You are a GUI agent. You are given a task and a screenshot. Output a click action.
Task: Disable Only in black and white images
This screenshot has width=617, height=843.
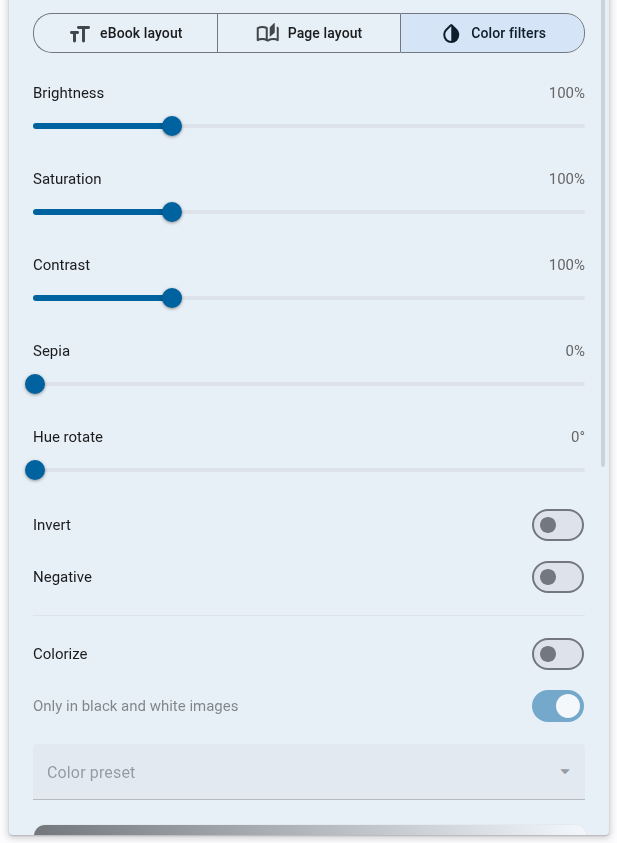pyautogui.click(x=557, y=706)
